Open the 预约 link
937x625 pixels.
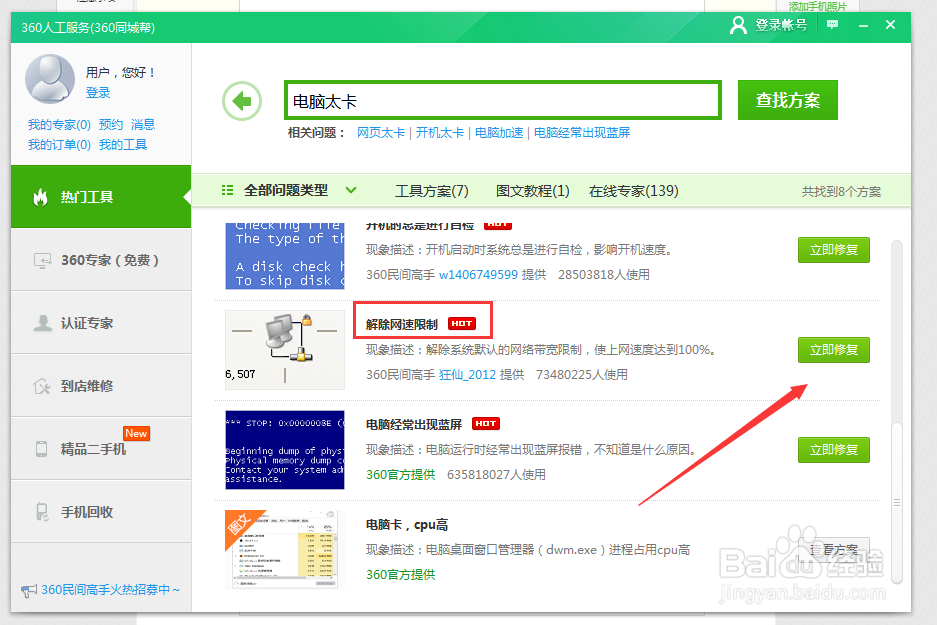coord(111,124)
